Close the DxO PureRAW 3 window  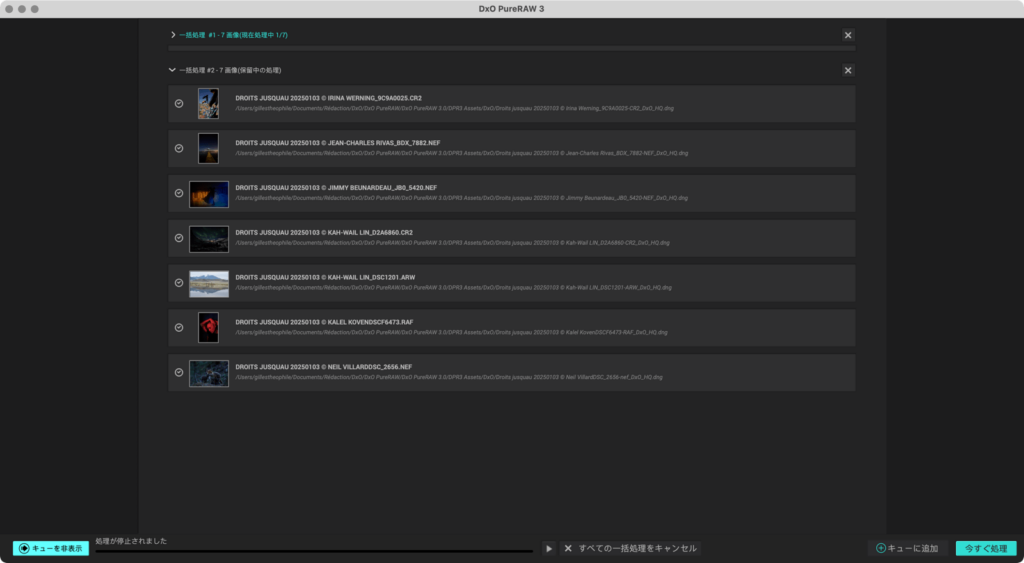[x=9, y=9]
